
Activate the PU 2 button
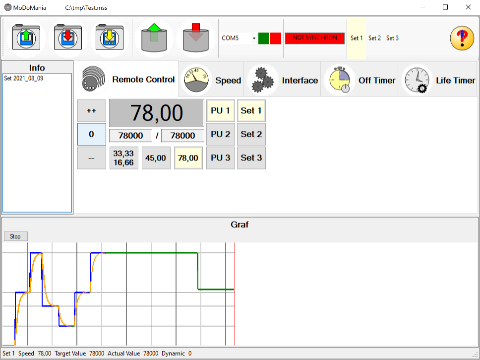220,134
